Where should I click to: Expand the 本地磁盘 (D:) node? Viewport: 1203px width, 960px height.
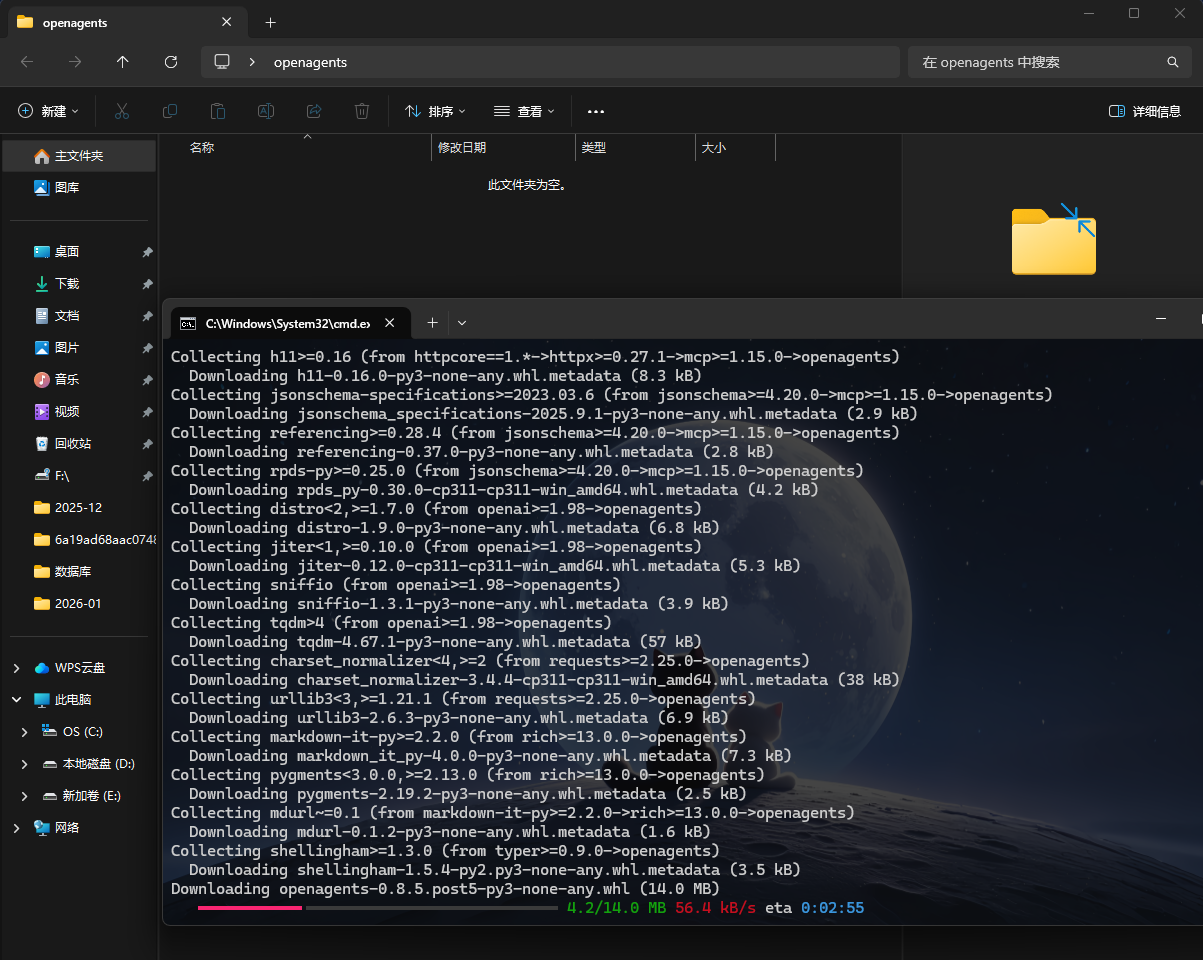coord(25,764)
